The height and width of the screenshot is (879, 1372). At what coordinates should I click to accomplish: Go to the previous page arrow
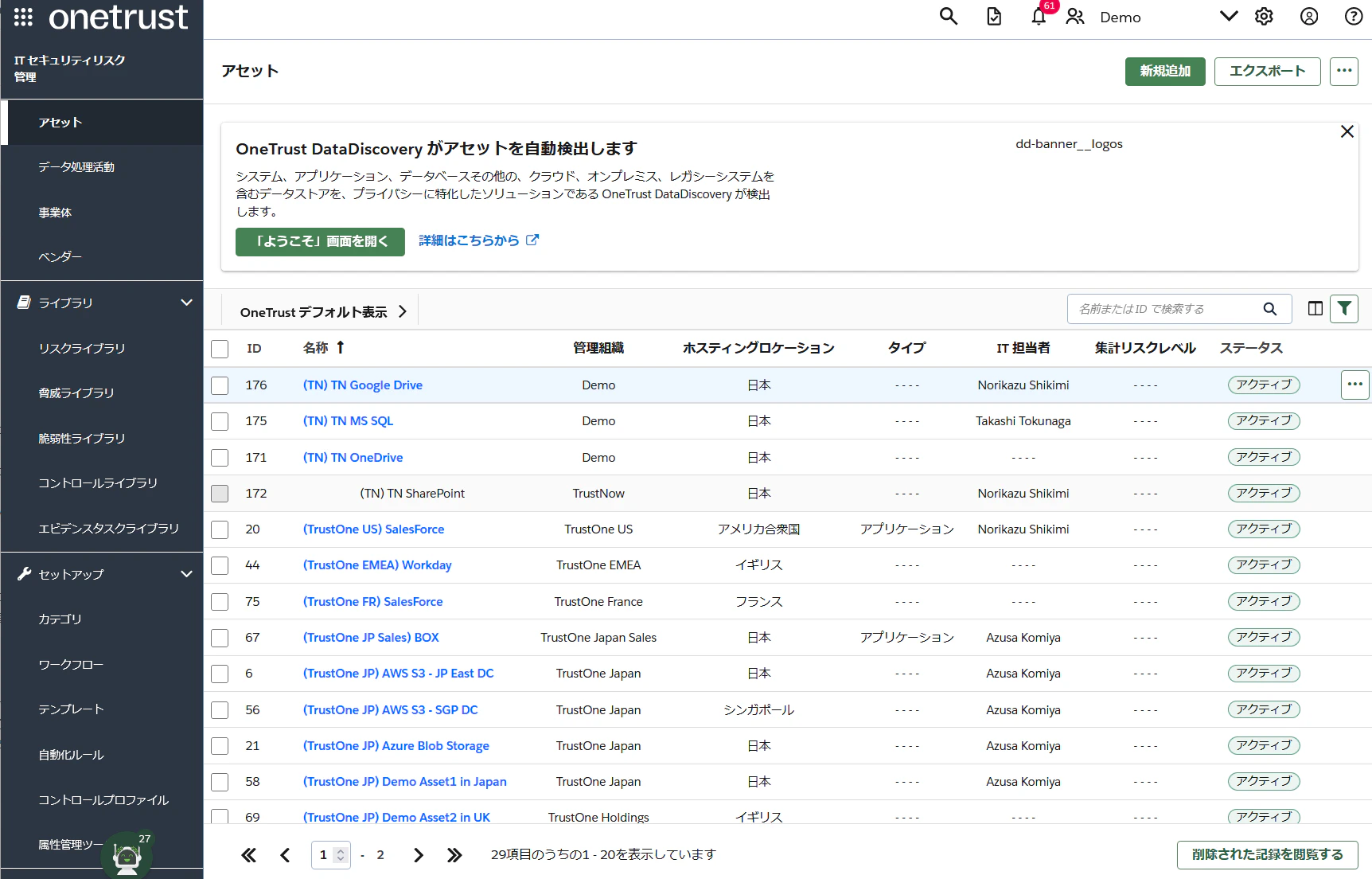(x=286, y=855)
